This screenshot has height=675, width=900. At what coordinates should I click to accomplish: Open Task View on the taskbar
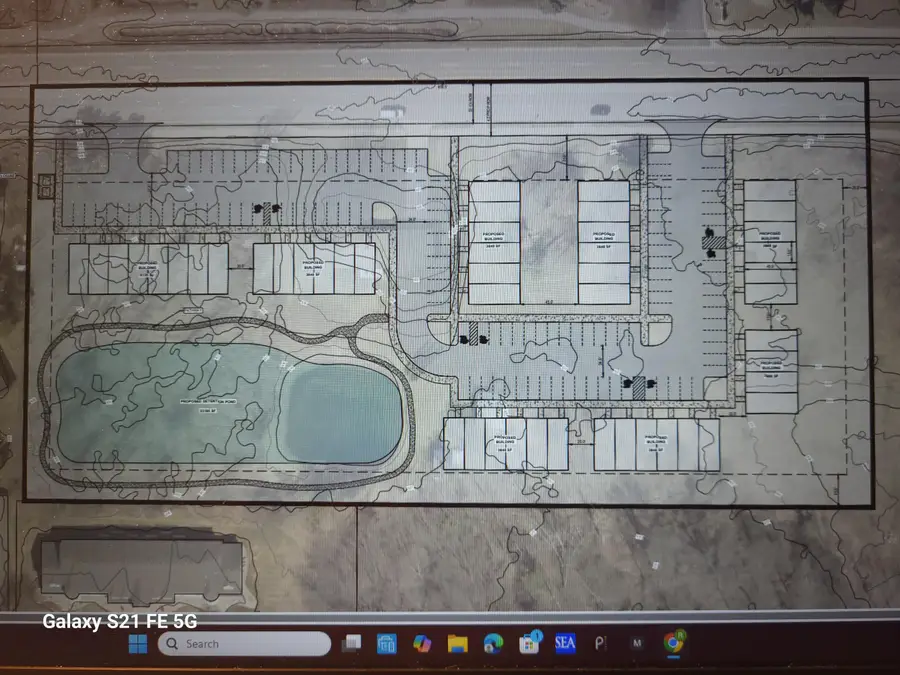352,643
